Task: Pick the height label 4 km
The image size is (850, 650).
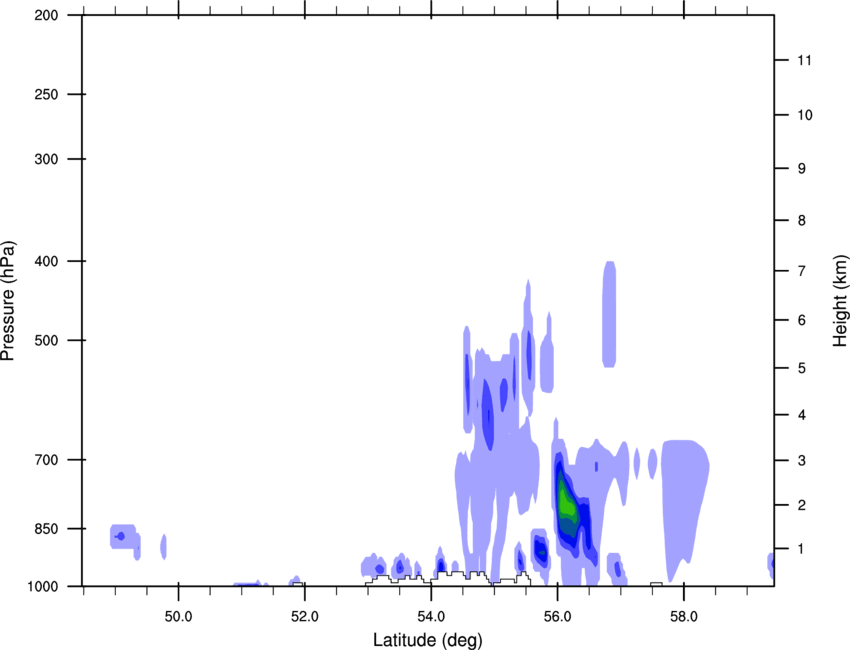Action: point(802,415)
